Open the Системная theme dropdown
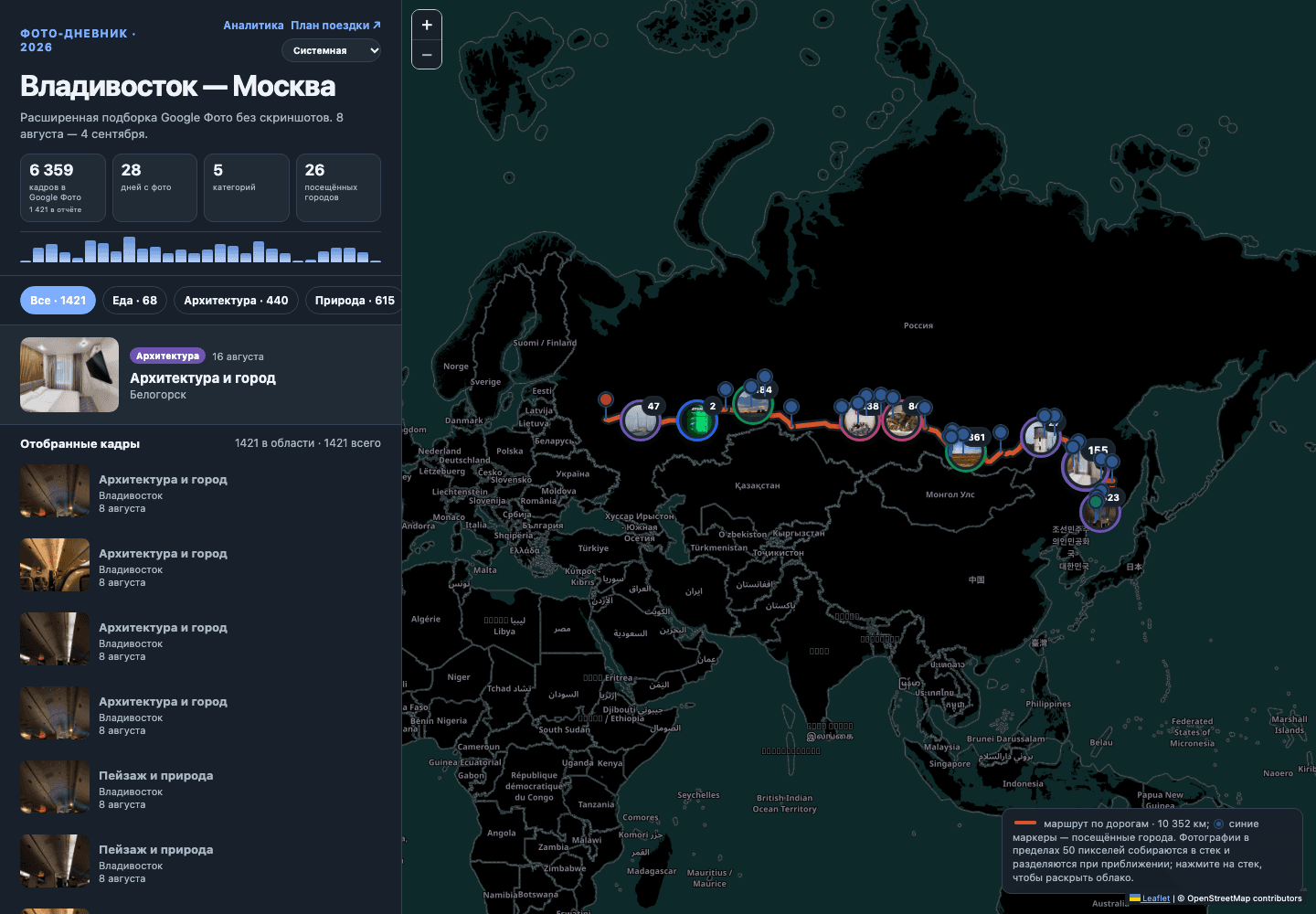1316x914 pixels. point(331,50)
